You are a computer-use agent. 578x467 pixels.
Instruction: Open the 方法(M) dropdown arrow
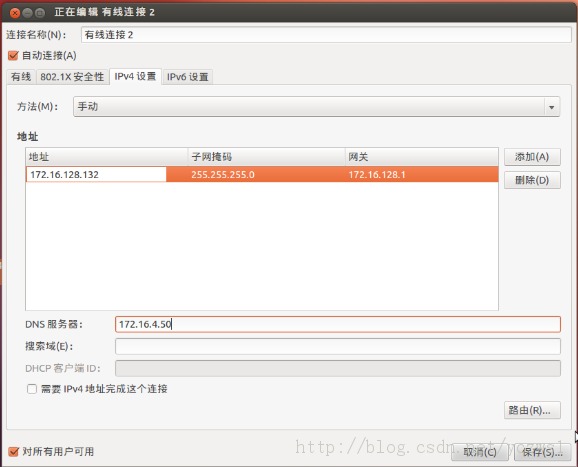coord(551,107)
